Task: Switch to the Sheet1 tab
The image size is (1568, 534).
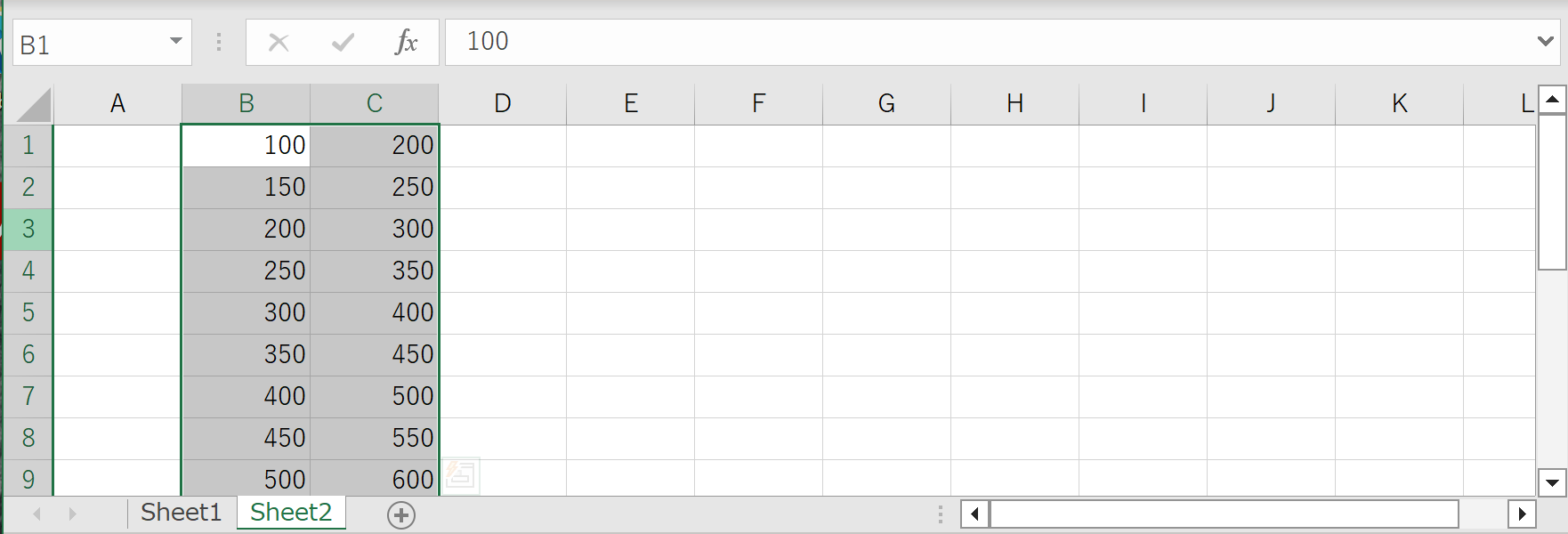Action: tap(181, 513)
